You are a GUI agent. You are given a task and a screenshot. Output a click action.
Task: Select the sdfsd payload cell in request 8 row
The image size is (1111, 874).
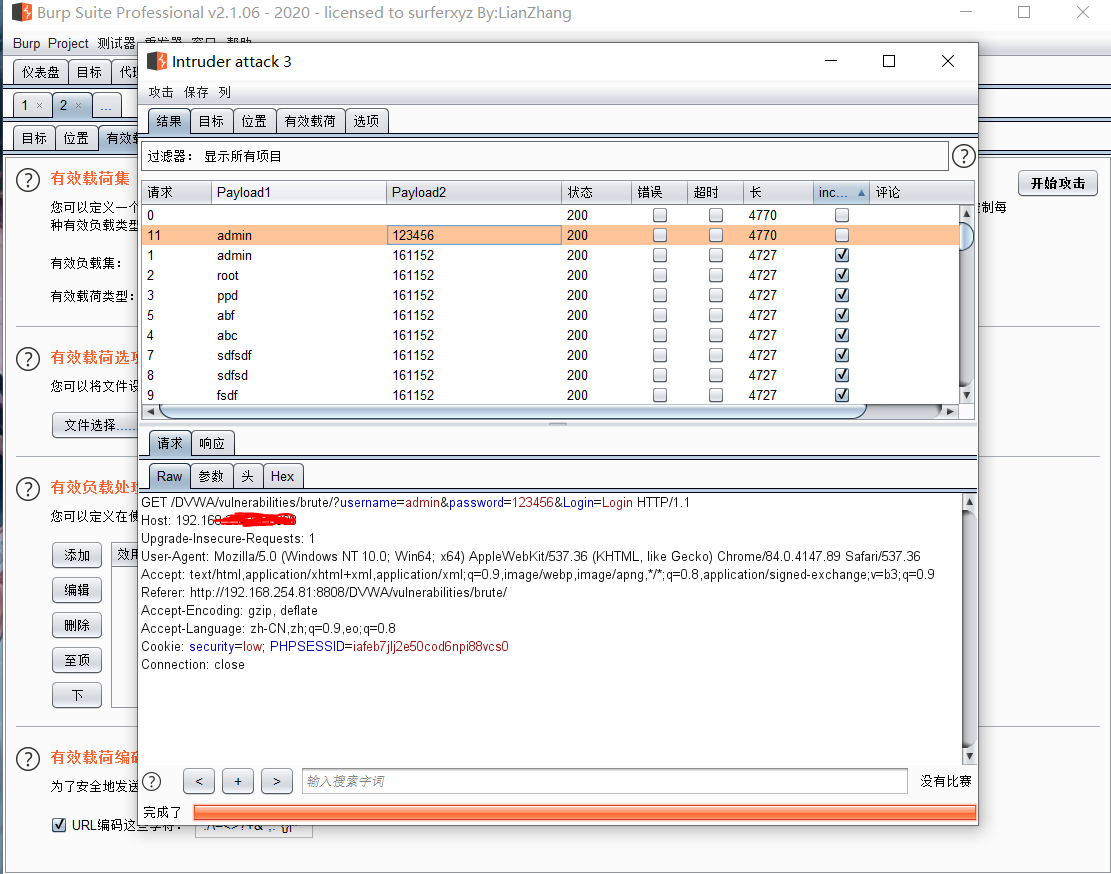tap(298, 375)
